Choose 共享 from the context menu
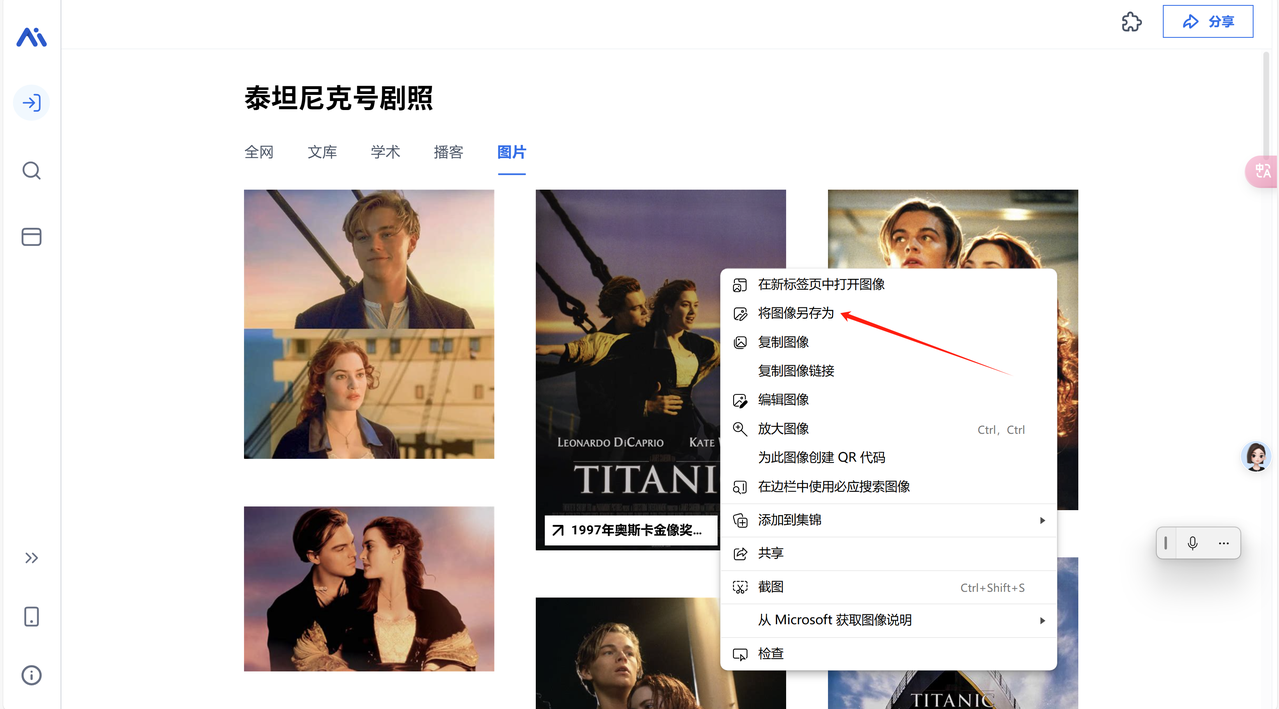The image size is (1279, 709). pyautogui.click(x=888, y=553)
